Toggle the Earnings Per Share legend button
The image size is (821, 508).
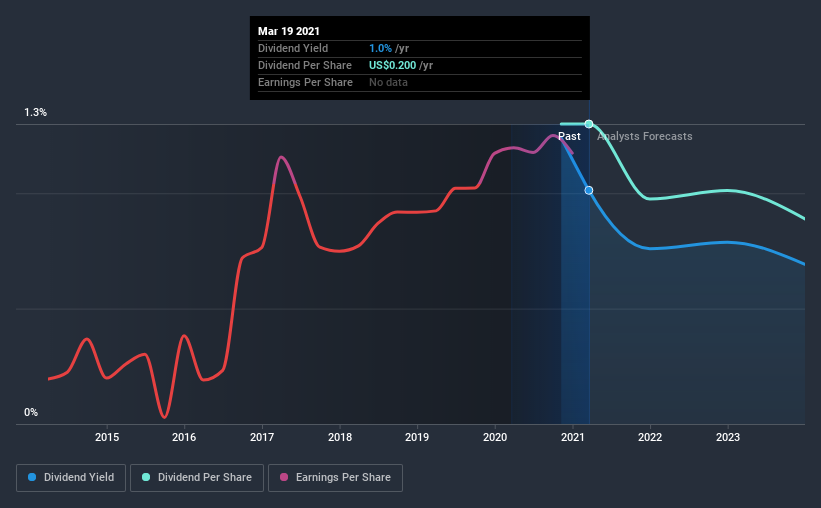click(x=335, y=478)
